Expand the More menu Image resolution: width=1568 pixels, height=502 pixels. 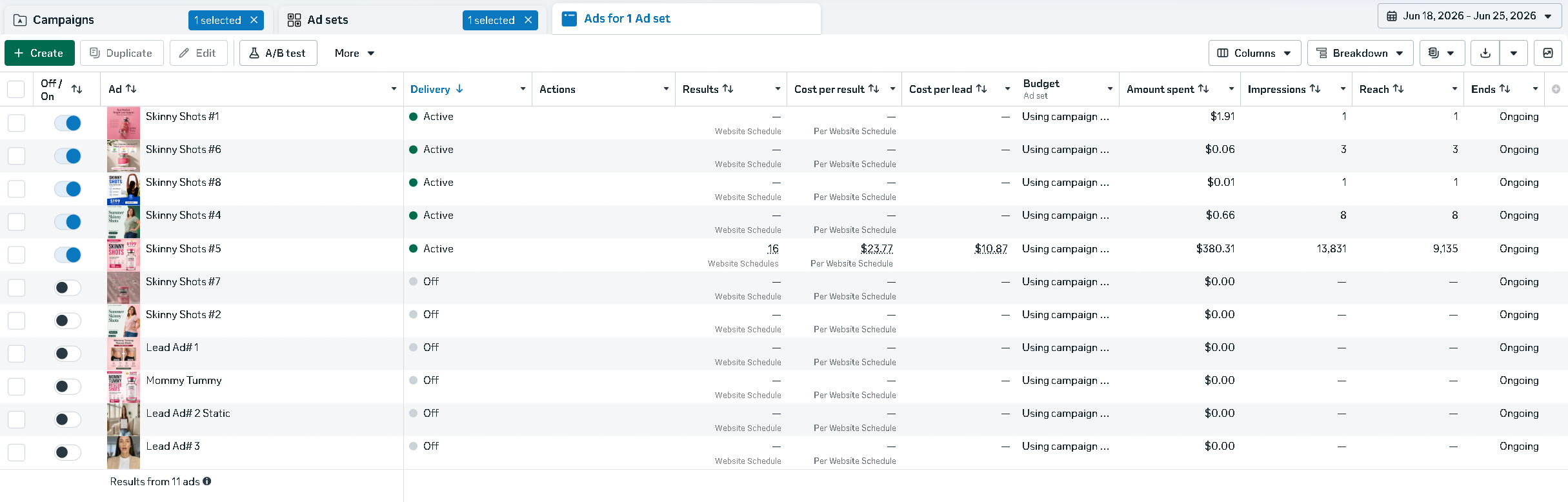(x=354, y=53)
